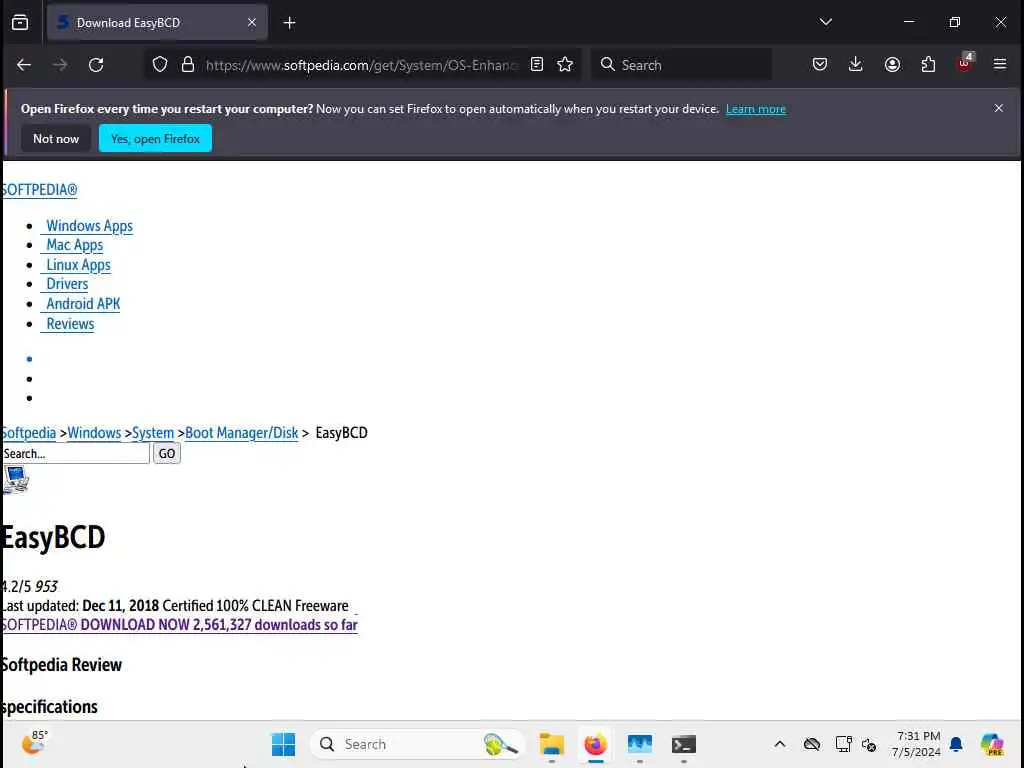Open the weather widget showing 85°
The height and width of the screenshot is (768, 1024).
pyautogui.click(x=35, y=743)
